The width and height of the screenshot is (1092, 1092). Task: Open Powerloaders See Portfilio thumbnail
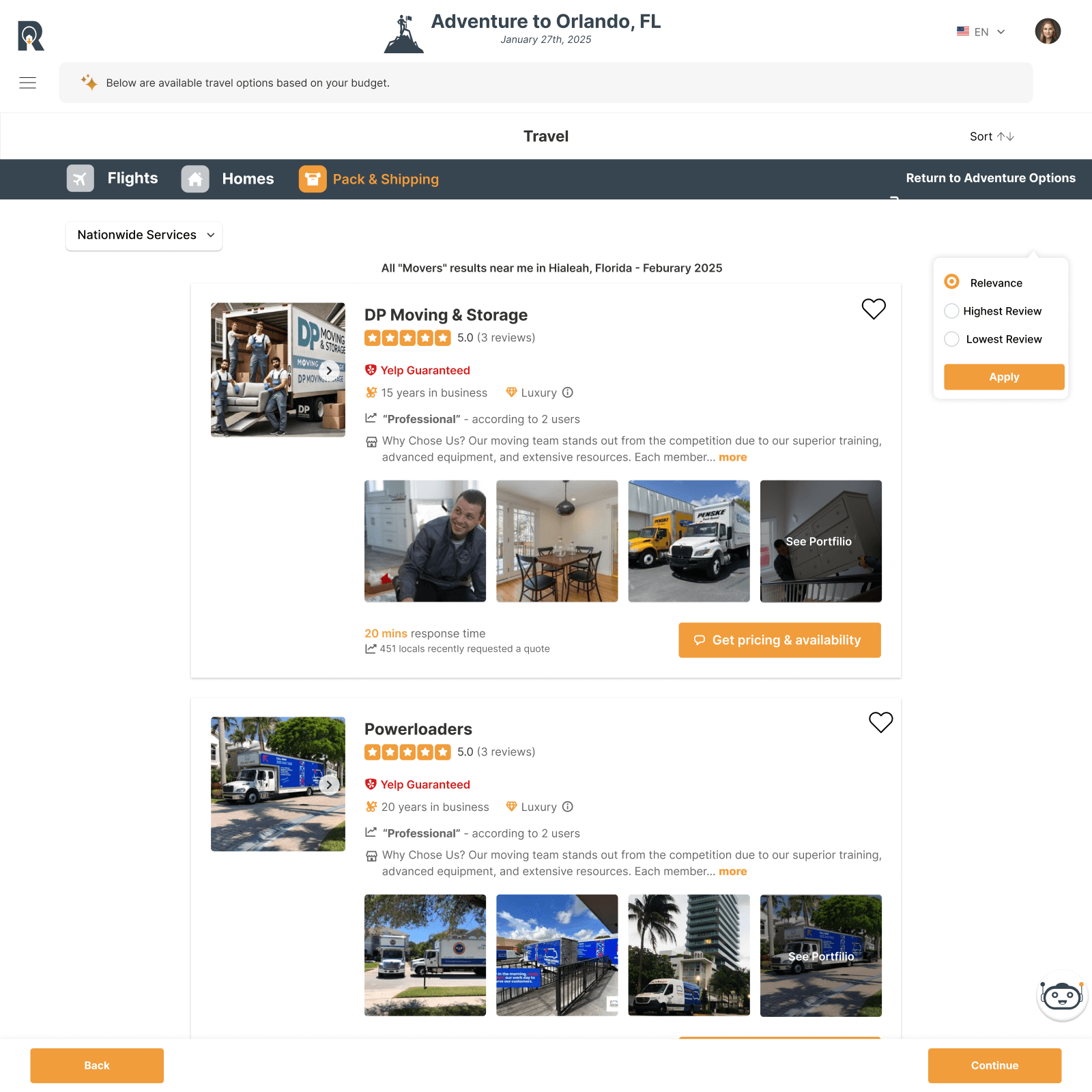[x=821, y=955]
